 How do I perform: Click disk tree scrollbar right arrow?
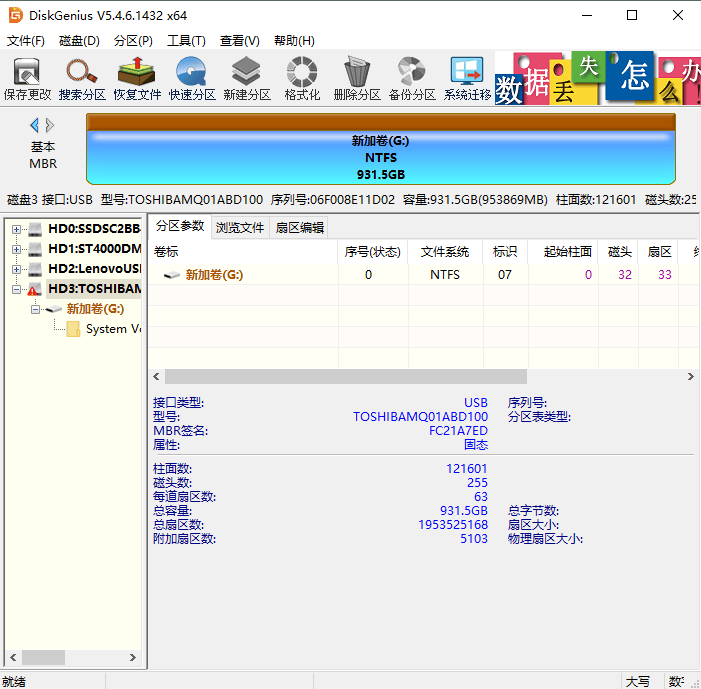tap(133, 657)
